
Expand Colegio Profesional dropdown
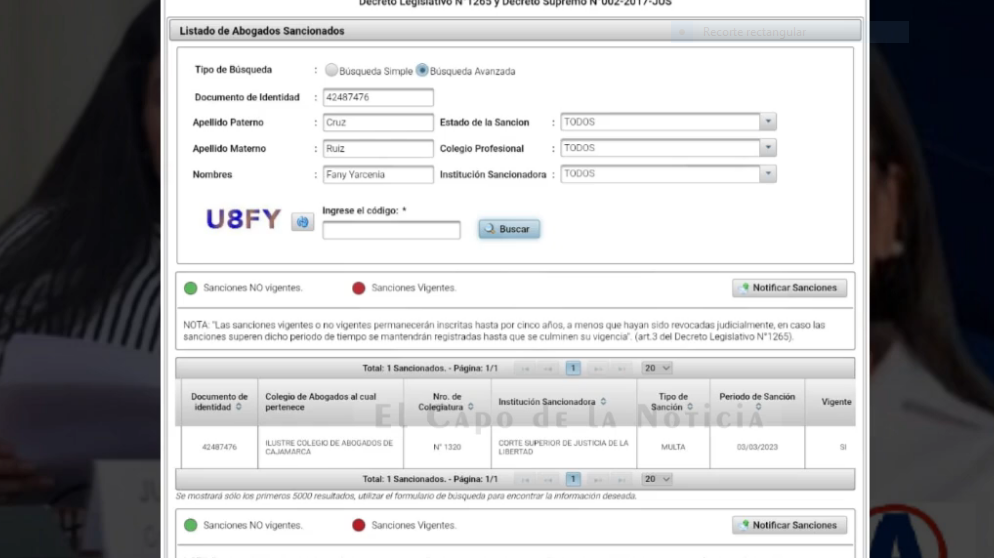click(767, 148)
